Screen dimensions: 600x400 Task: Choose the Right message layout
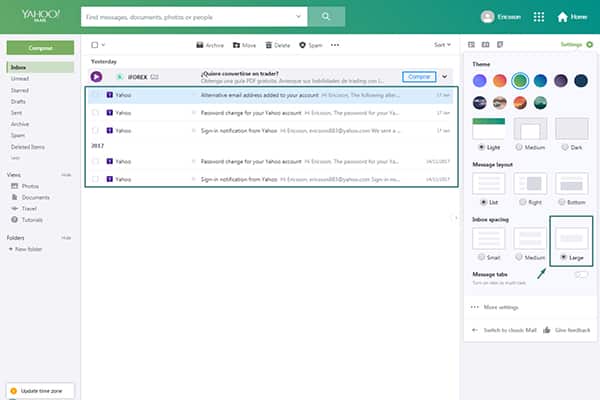click(522, 202)
